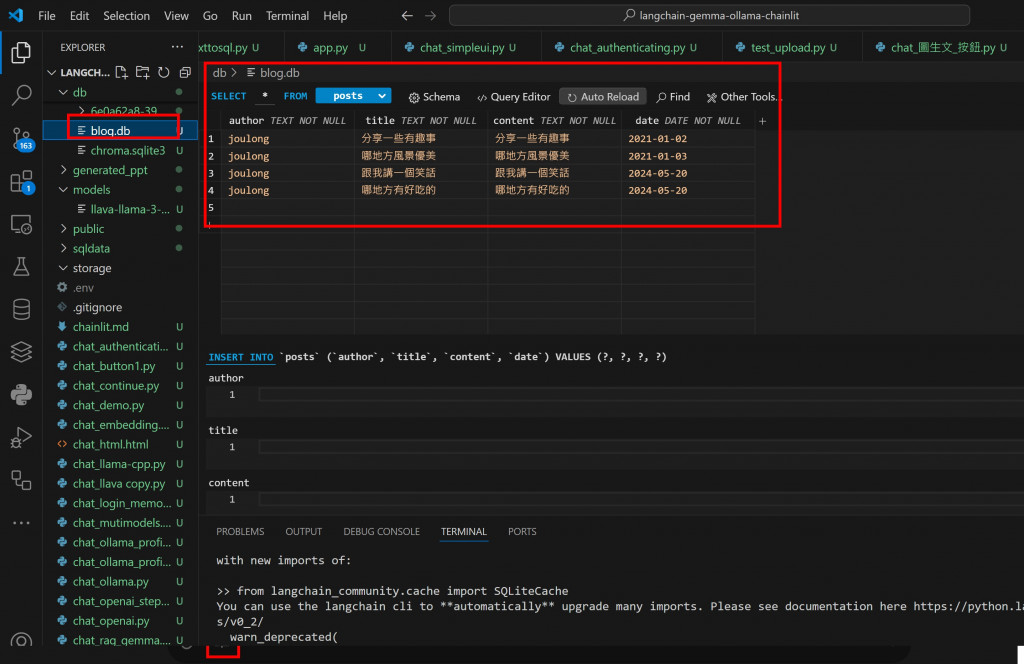The height and width of the screenshot is (664, 1024).
Task: Open the .gitignore file
Action: pyautogui.click(x=120, y=307)
